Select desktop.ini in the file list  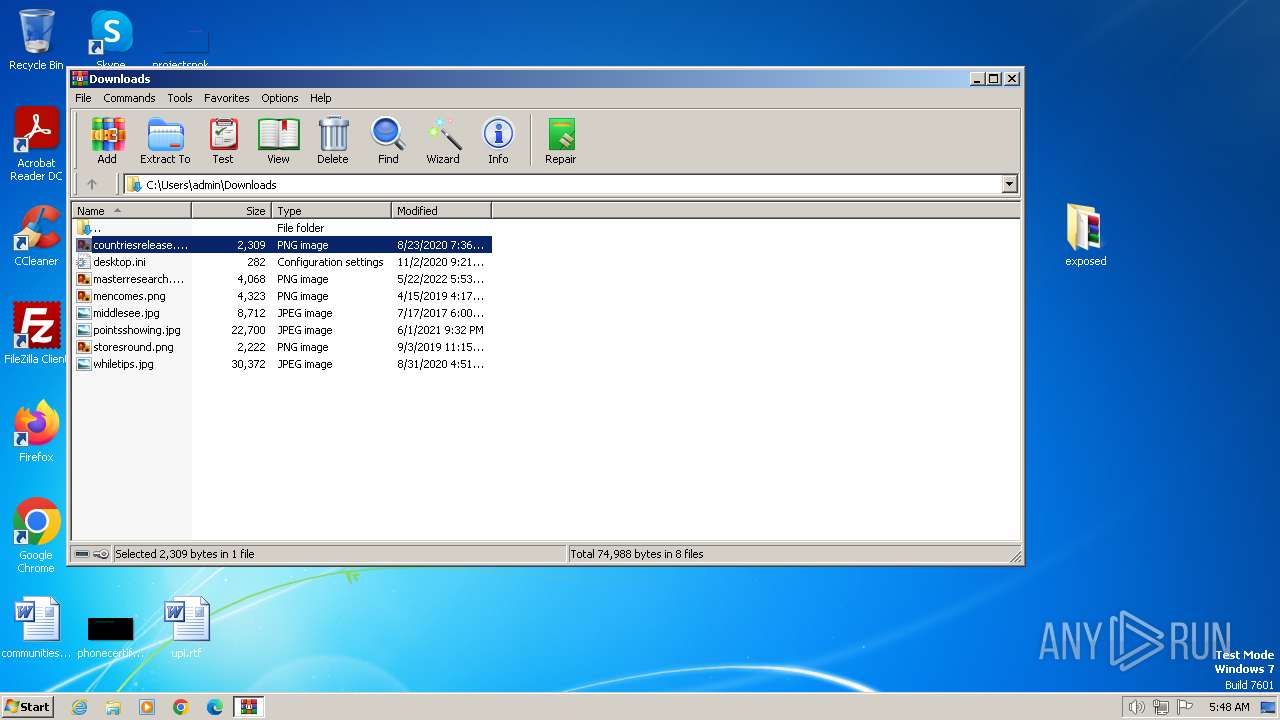(x=282, y=262)
